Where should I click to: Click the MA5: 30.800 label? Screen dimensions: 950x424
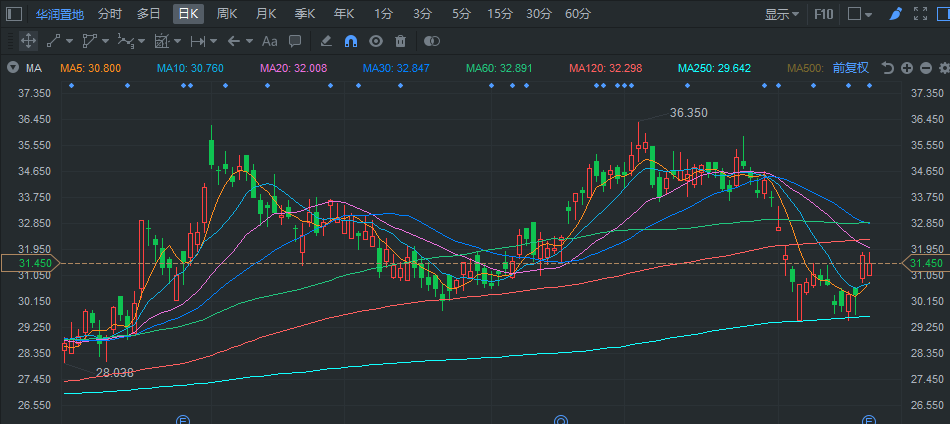(91, 68)
